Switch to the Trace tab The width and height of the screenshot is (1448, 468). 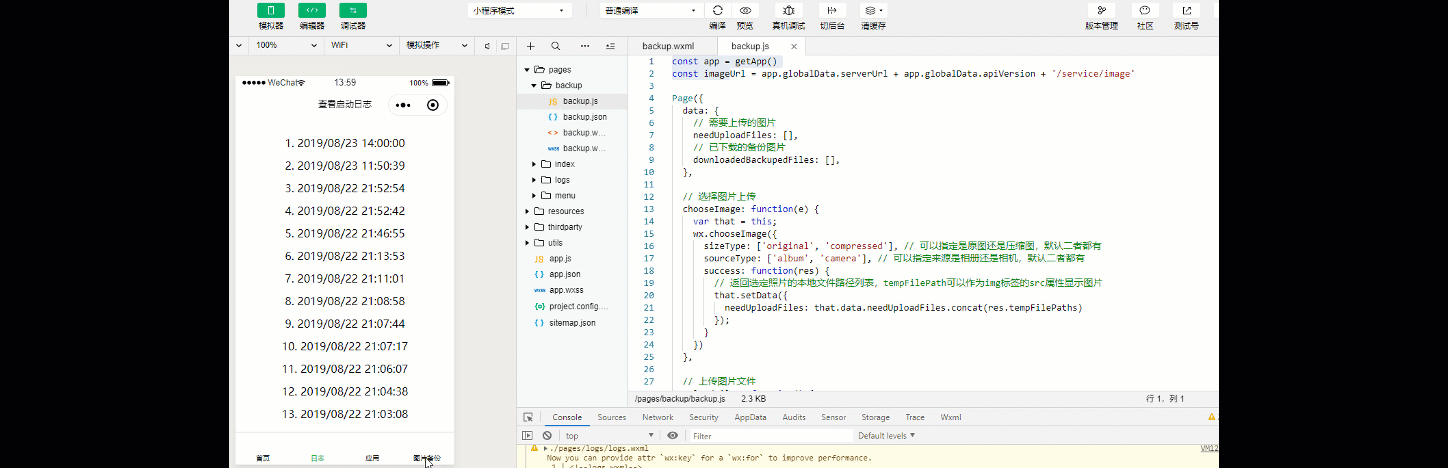pyautogui.click(x=915, y=417)
